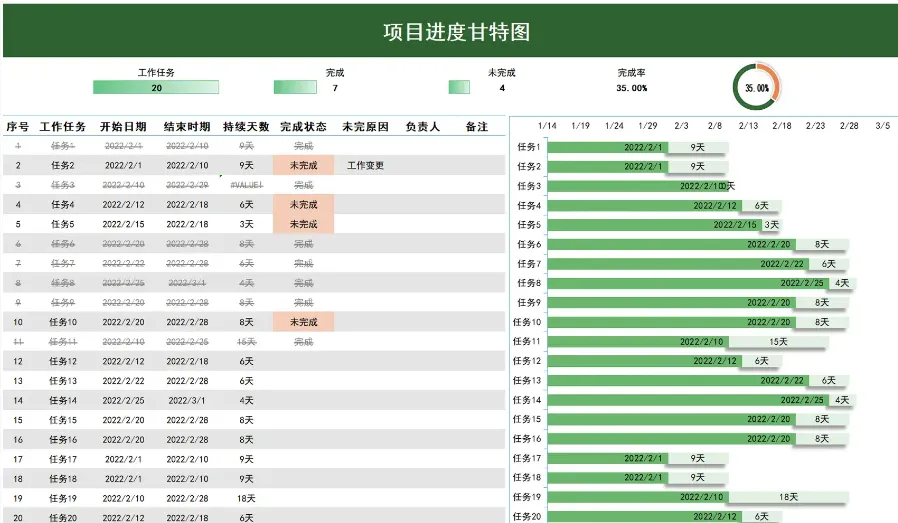Select the 任务16 task name cell in the table
This screenshot has width=898, height=523.
pyautogui.click(x=63, y=439)
